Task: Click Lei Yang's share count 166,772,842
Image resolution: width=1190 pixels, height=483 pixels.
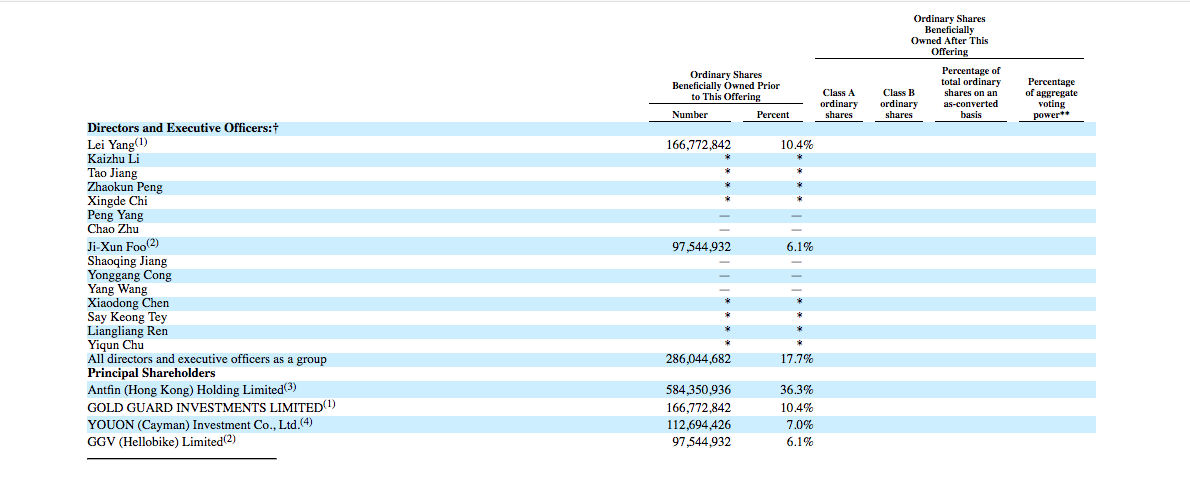Action: point(698,144)
